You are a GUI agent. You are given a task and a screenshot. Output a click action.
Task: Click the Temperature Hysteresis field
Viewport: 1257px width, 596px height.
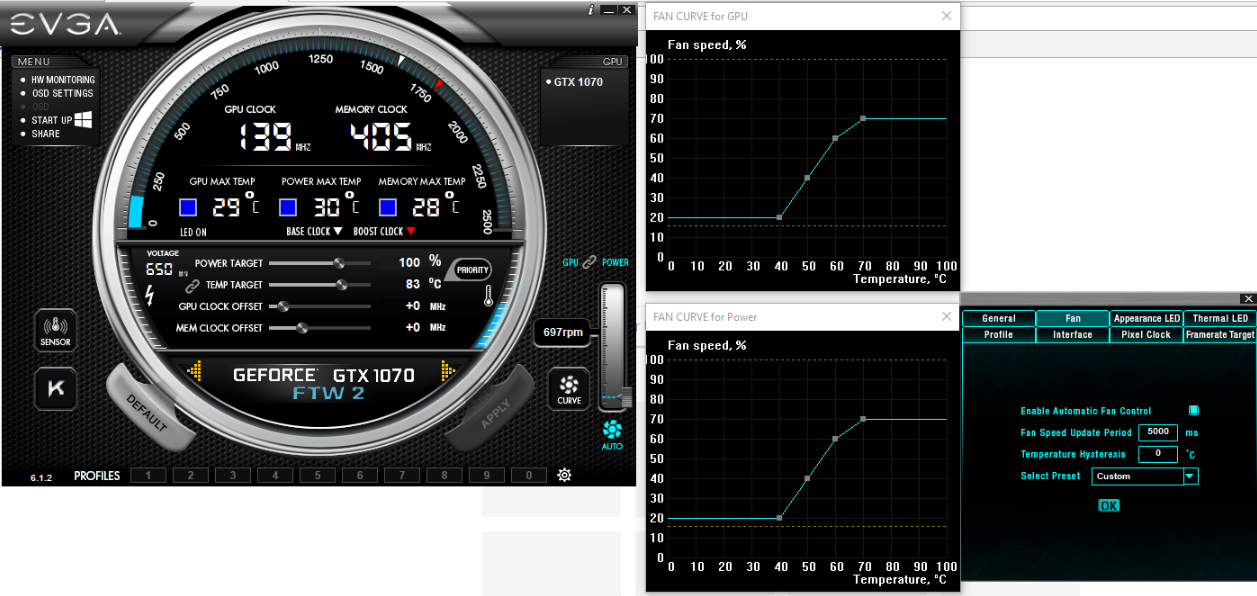coord(1157,454)
